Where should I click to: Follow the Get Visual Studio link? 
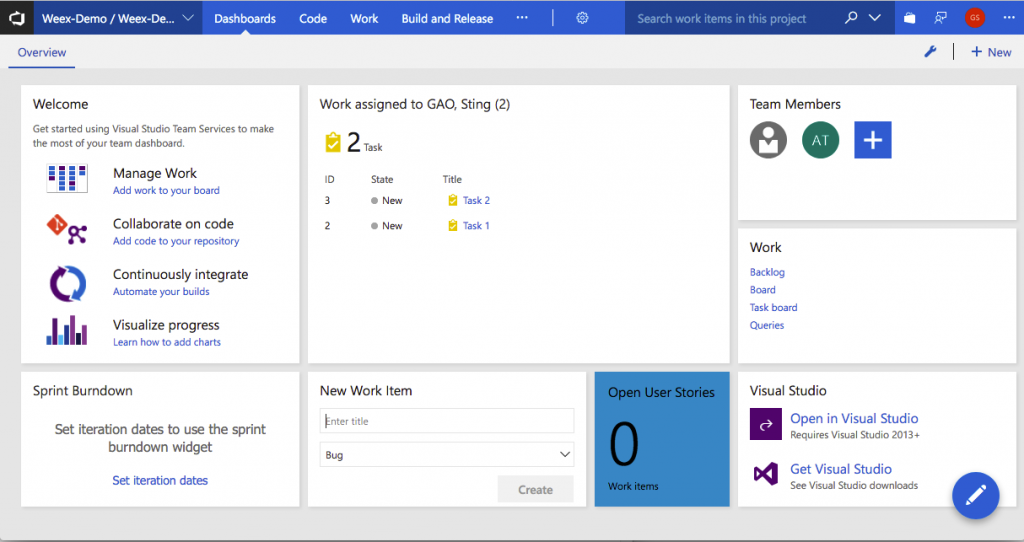[x=841, y=469]
